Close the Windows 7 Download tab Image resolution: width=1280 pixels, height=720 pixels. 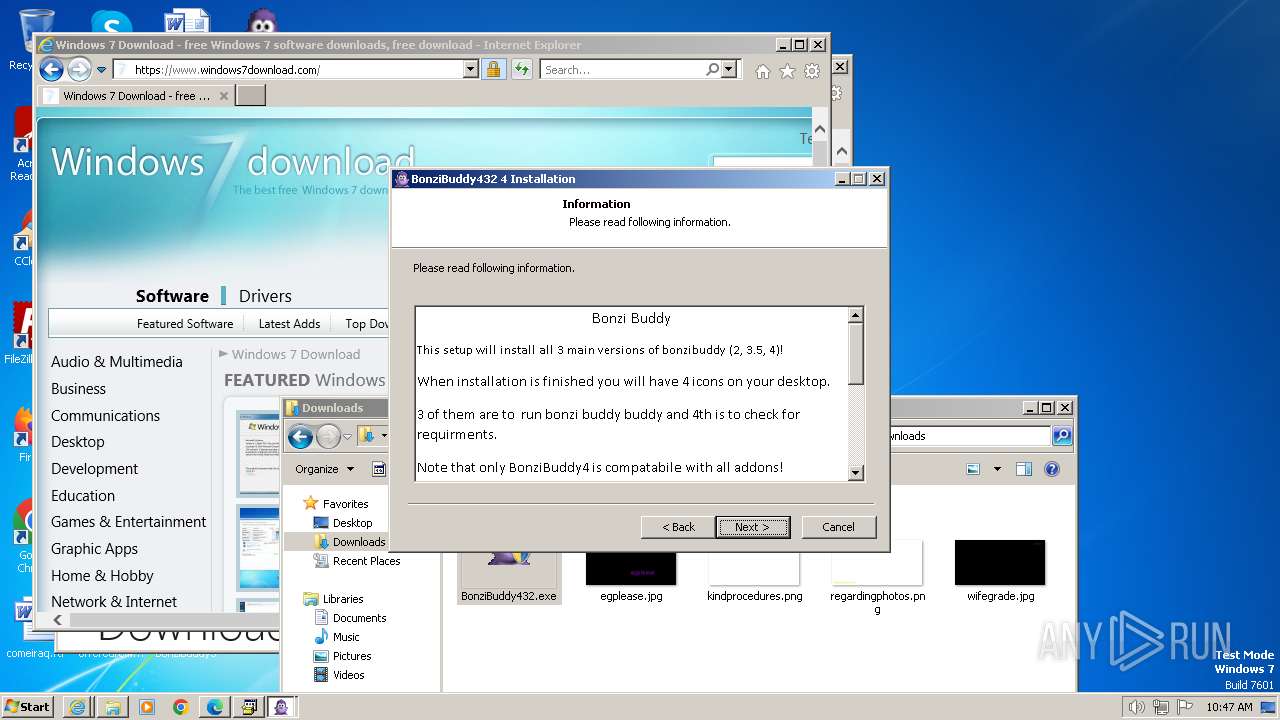click(x=224, y=96)
